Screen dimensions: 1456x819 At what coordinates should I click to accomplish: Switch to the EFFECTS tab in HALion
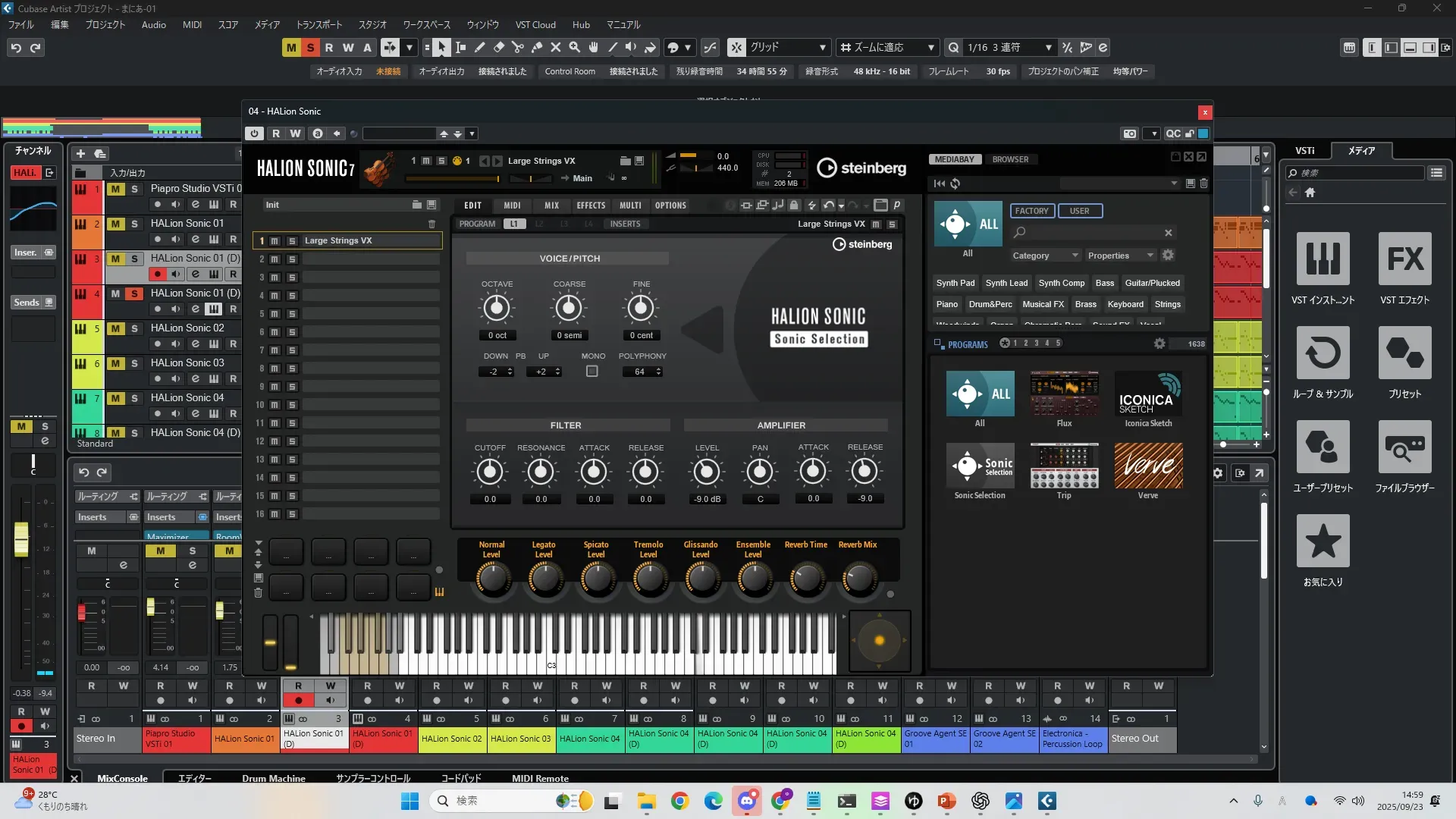[591, 206]
